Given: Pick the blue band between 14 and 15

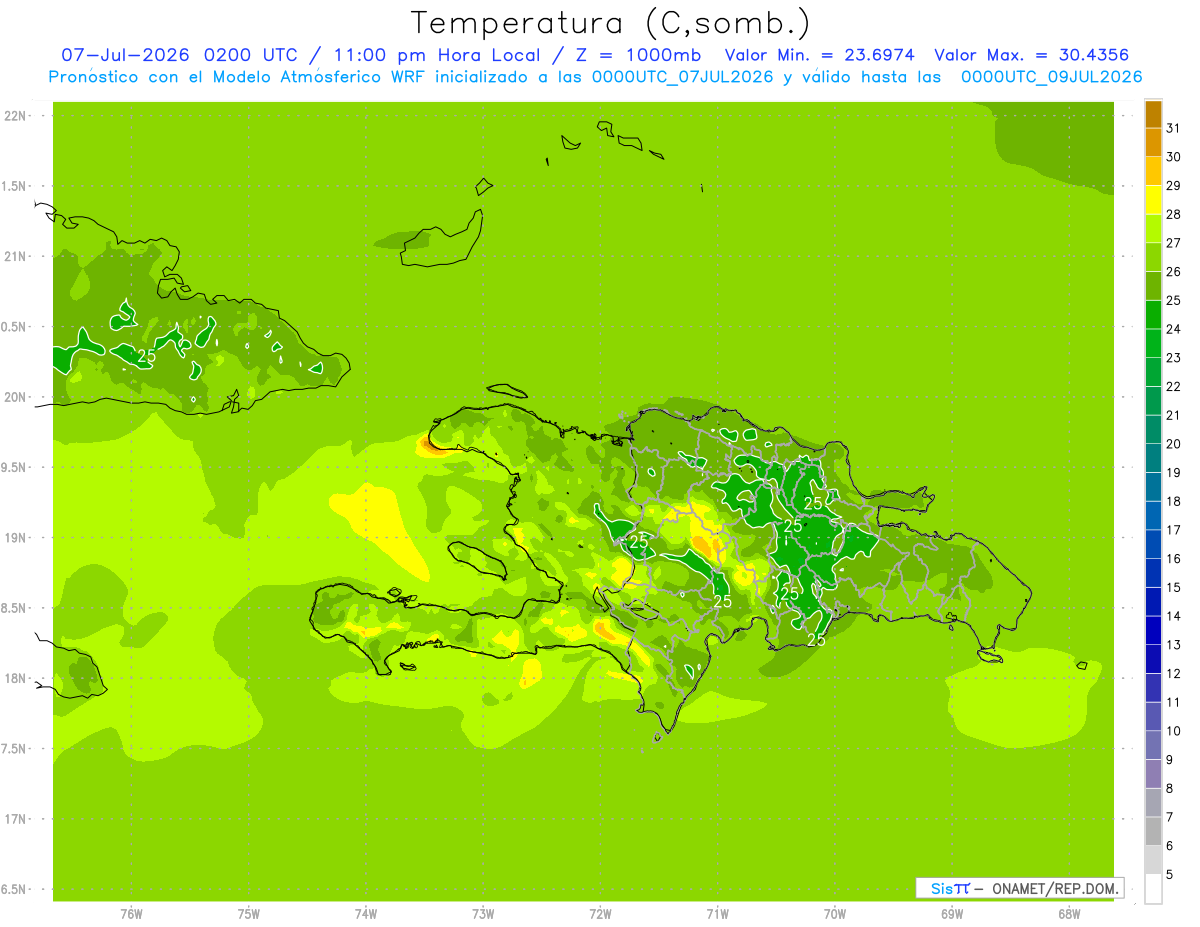Looking at the screenshot, I should tap(1153, 602).
